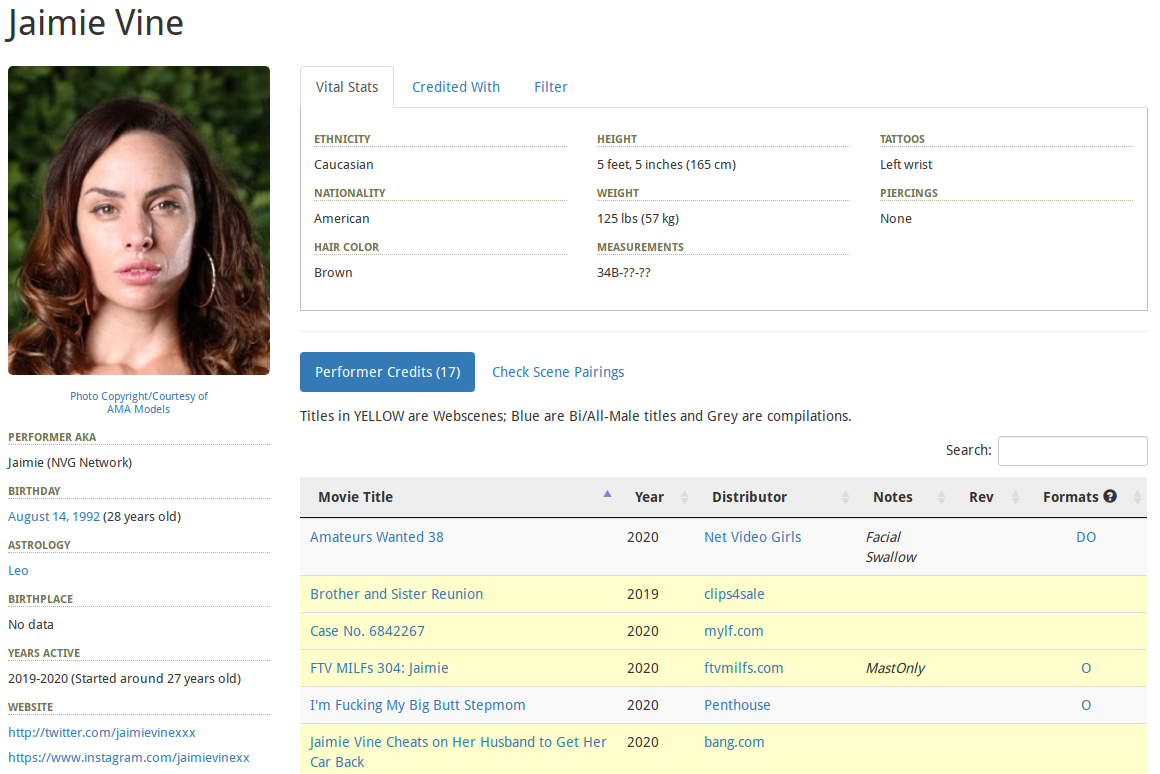The height and width of the screenshot is (774, 1160).
Task: Open the Net Video Girls distributor link
Action: (752, 537)
